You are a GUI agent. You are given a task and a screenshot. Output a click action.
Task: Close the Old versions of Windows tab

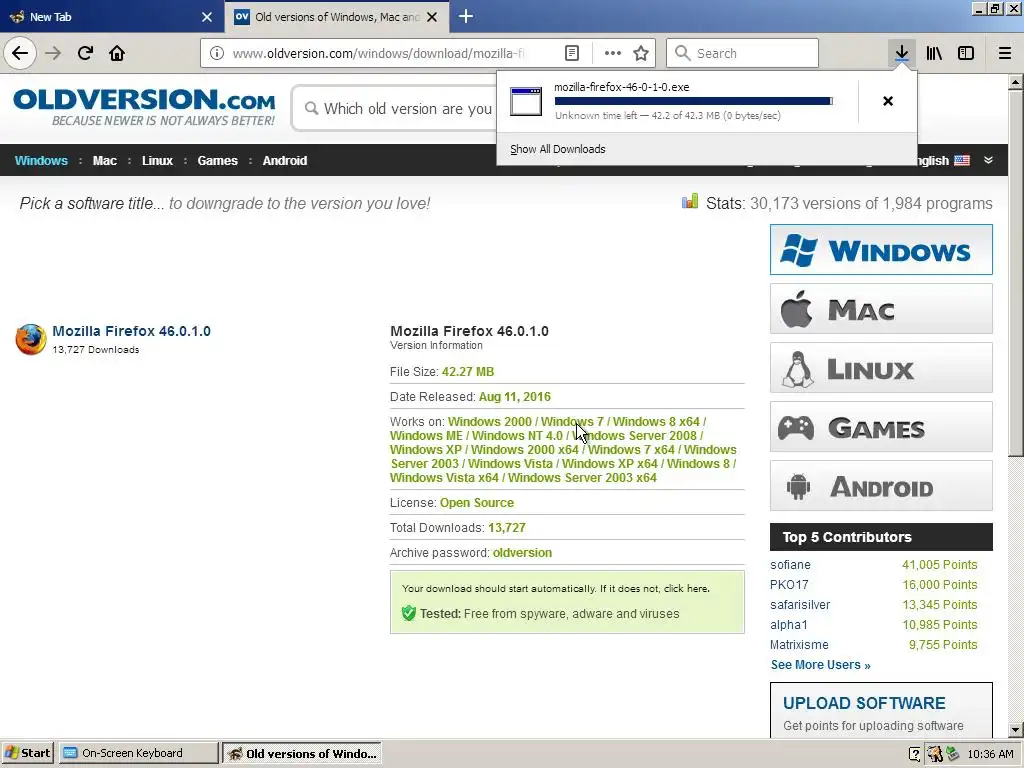(432, 17)
